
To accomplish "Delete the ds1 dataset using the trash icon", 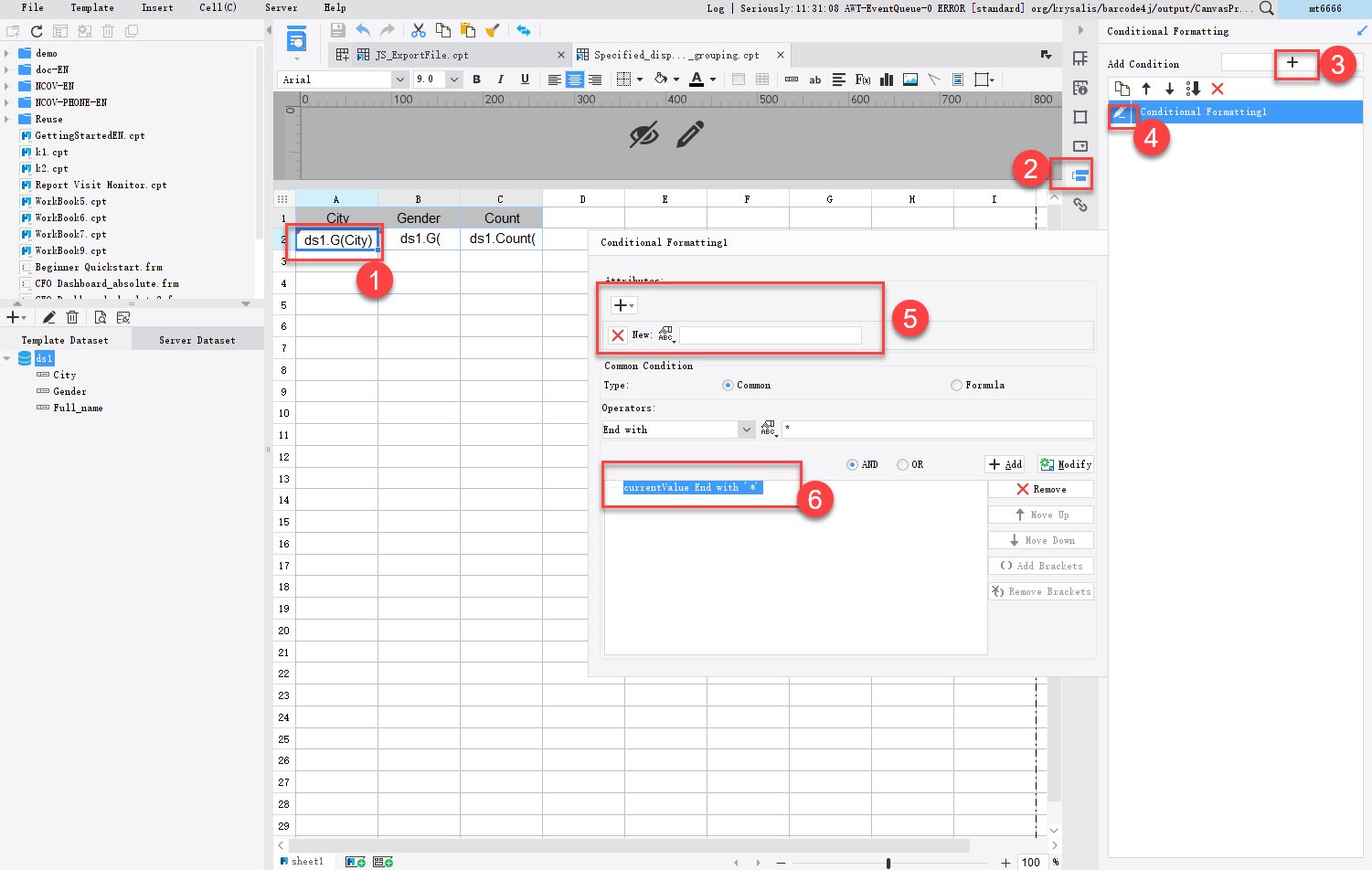I will pyautogui.click(x=73, y=316).
